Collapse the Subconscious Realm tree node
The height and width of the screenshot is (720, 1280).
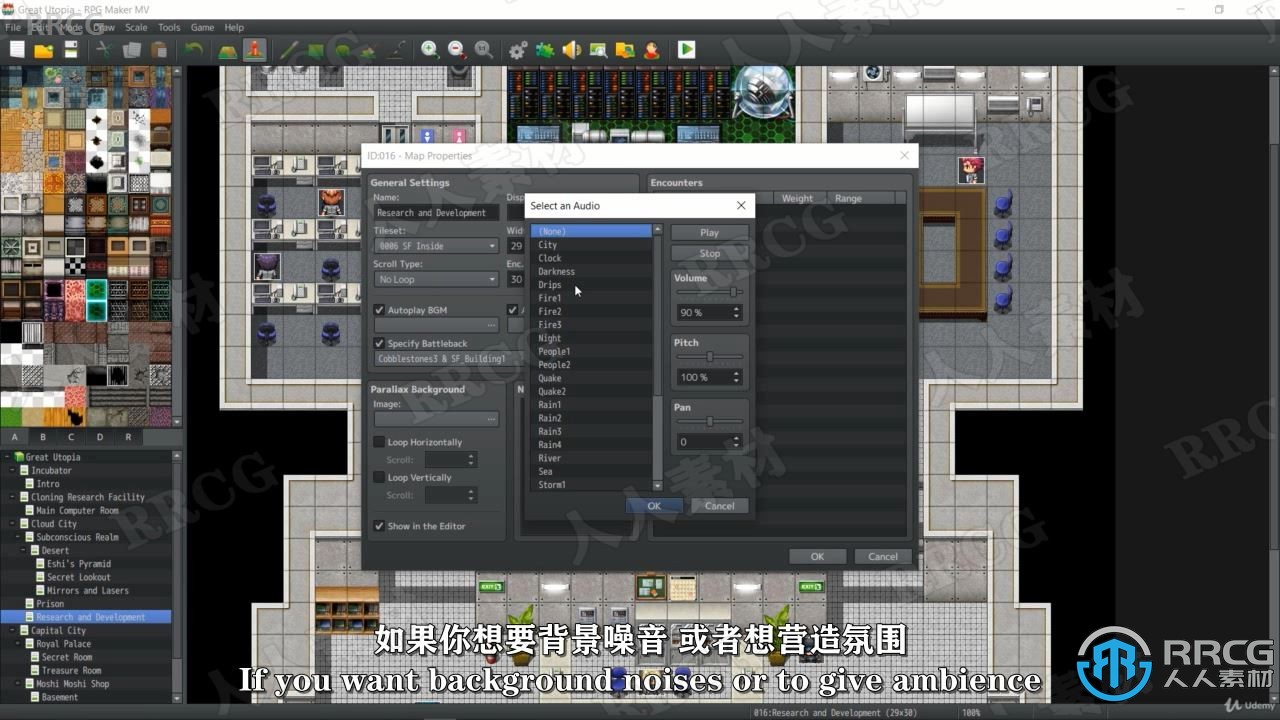coord(20,537)
